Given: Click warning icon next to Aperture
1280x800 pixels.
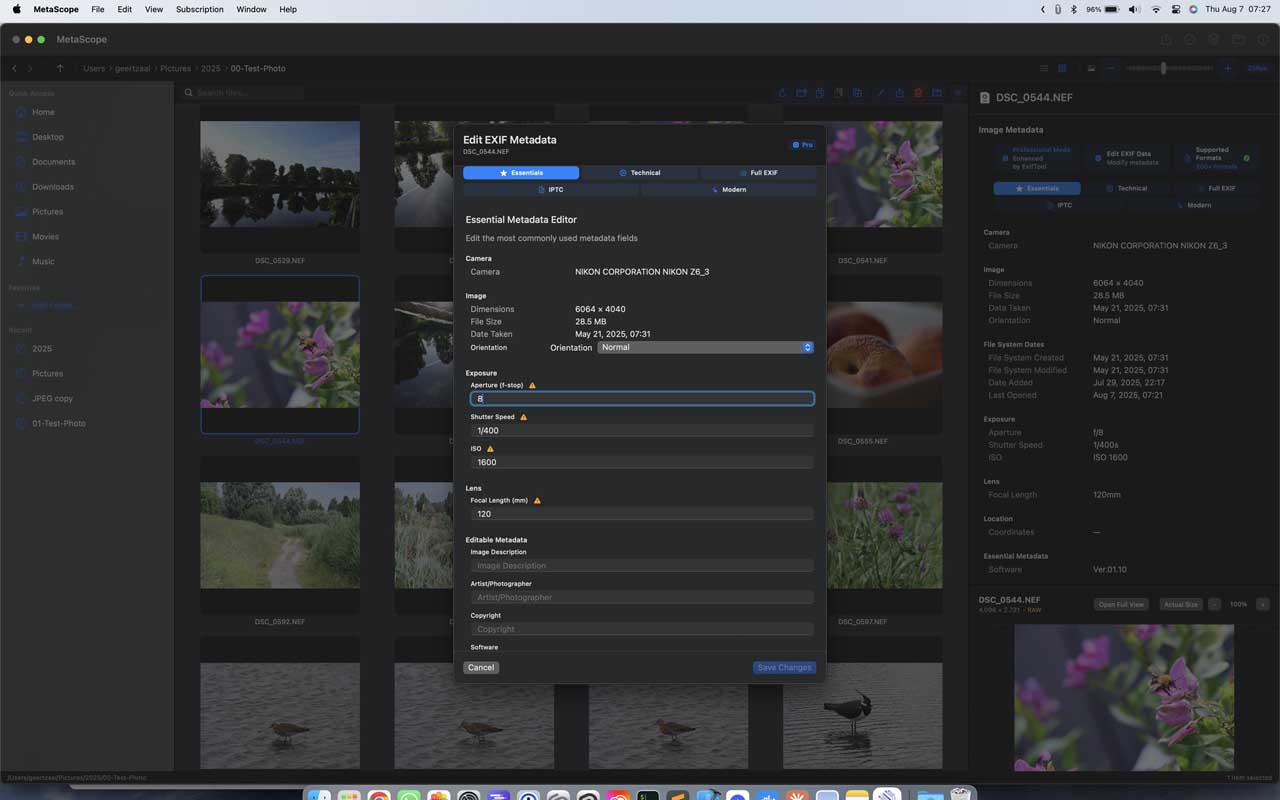Looking at the screenshot, I should (532, 385).
